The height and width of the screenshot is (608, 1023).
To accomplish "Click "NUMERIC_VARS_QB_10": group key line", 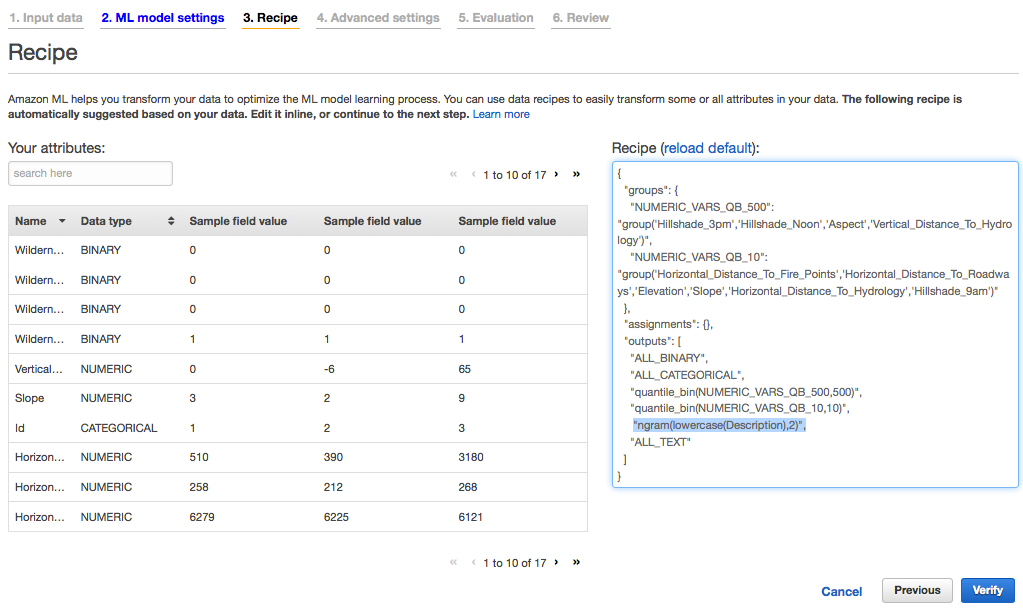I will coord(699,257).
